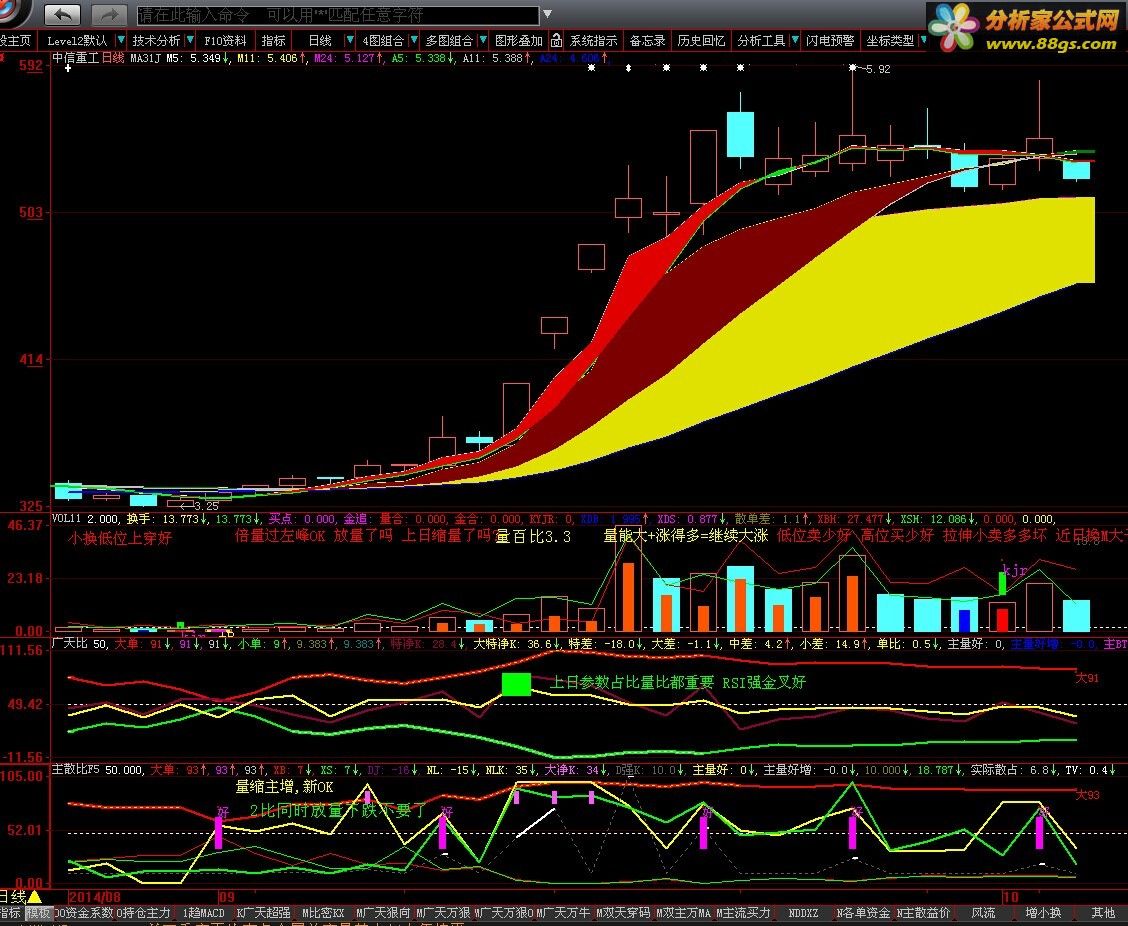1128x926 pixels.
Task: Toggle 图形叠加 overlay
Action: pos(519,41)
